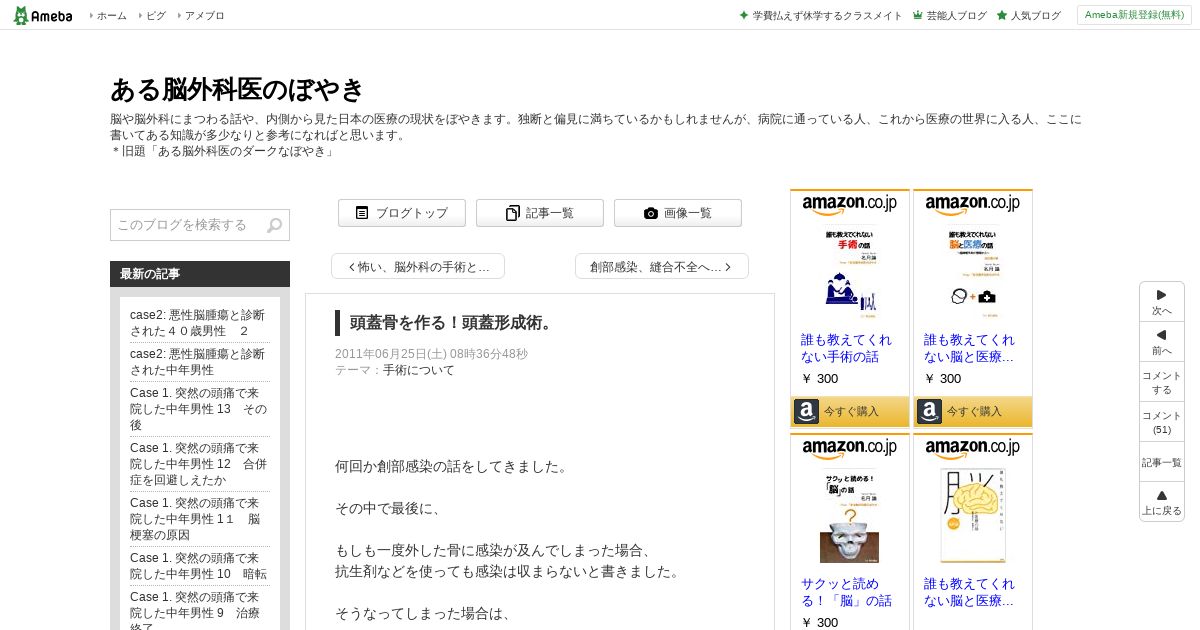Click the date 2011年06月25日(土) 08時36分48秒

[x=431, y=354]
